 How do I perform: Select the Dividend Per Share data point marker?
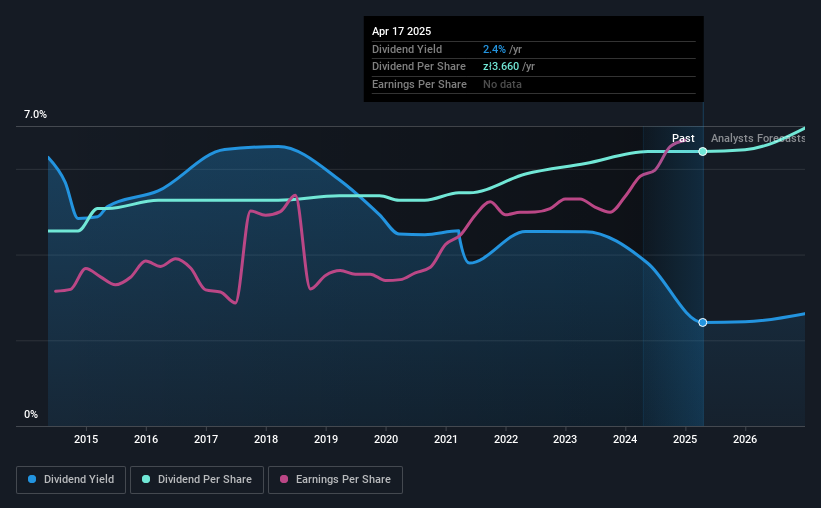(703, 151)
